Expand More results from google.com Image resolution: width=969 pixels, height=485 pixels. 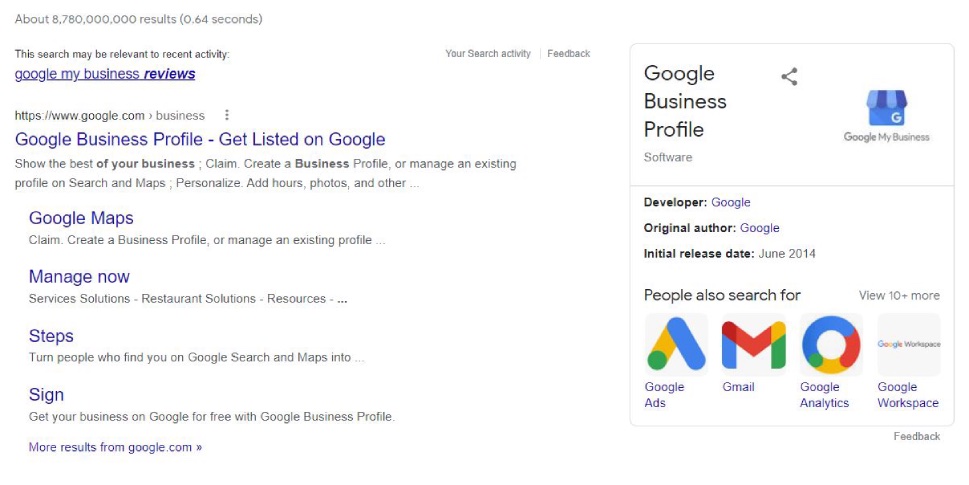[115, 447]
